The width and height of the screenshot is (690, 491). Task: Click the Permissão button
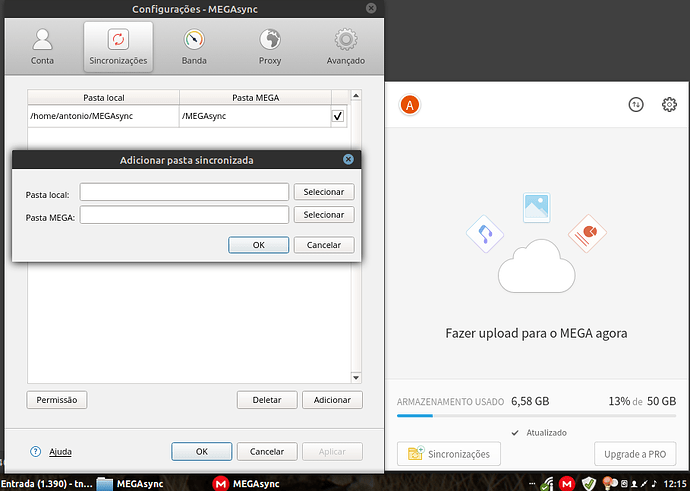57,400
